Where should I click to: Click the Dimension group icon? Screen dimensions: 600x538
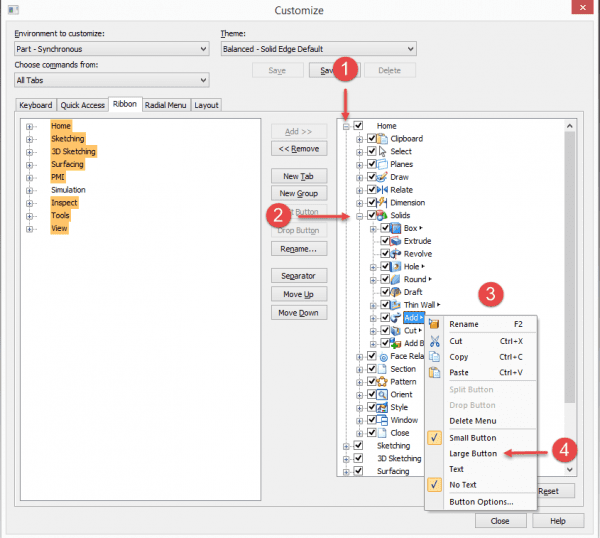click(382, 202)
